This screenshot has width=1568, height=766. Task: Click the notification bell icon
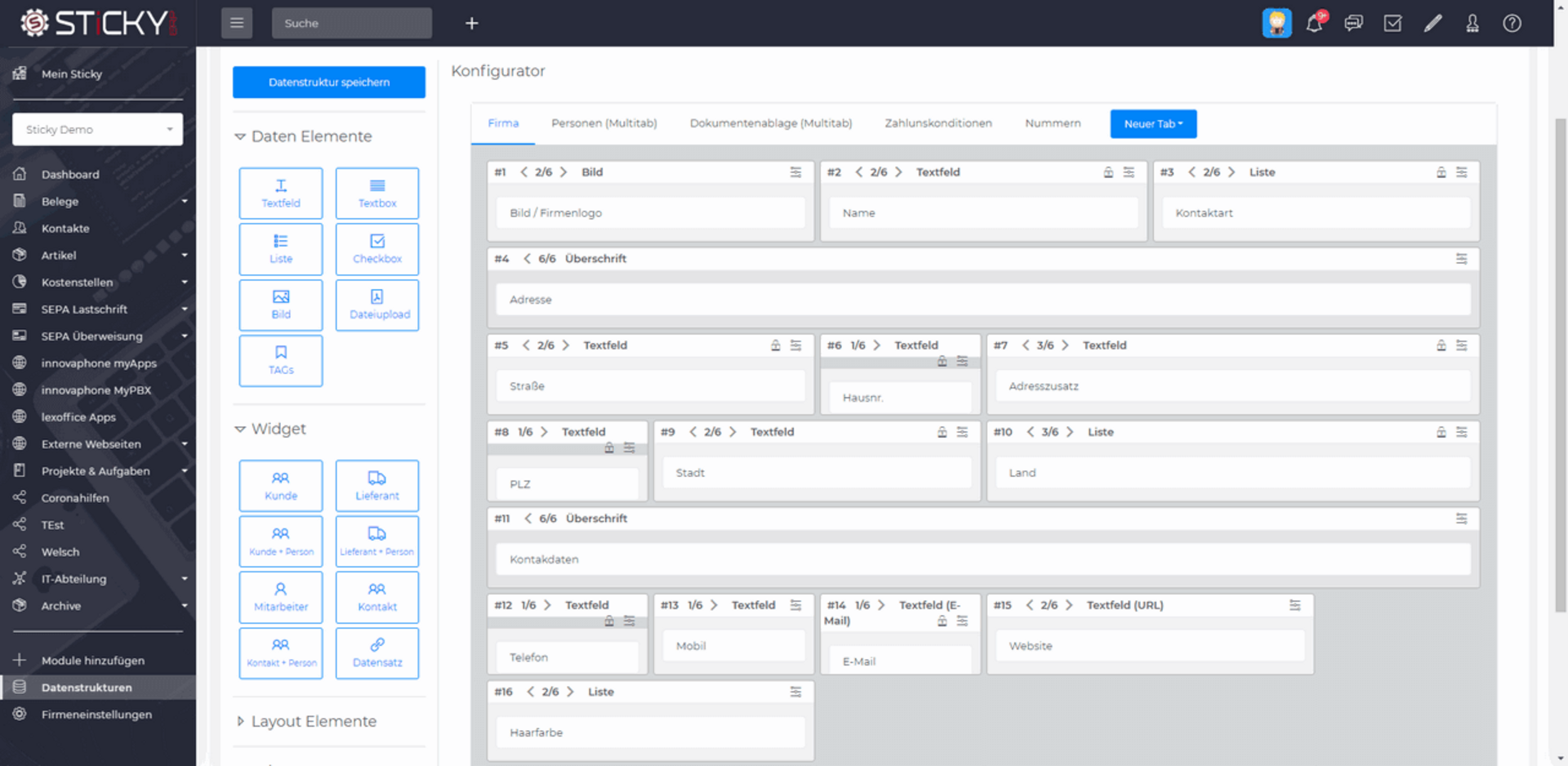[1314, 23]
